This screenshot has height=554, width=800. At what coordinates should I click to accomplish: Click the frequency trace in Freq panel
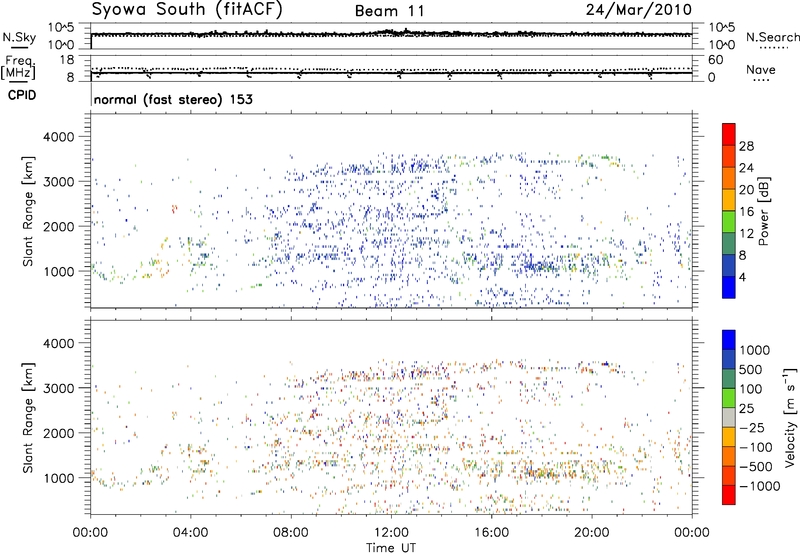[x=391, y=73]
